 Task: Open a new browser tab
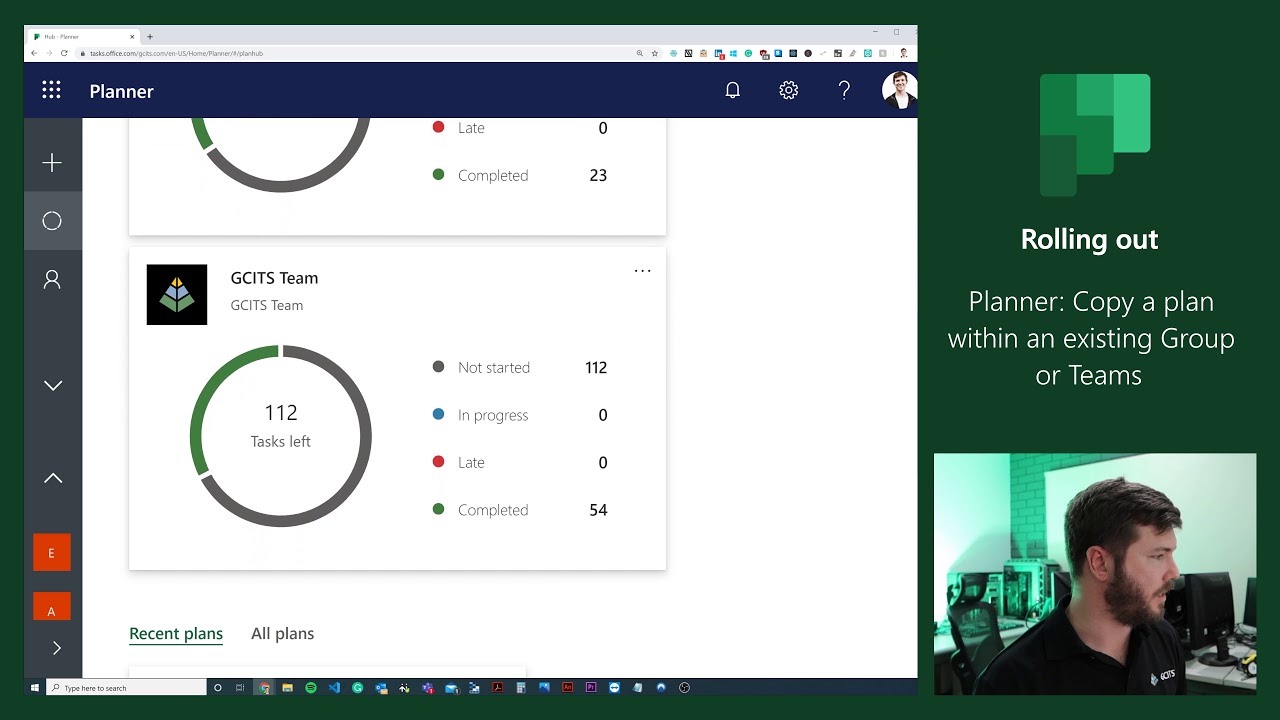(150, 37)
